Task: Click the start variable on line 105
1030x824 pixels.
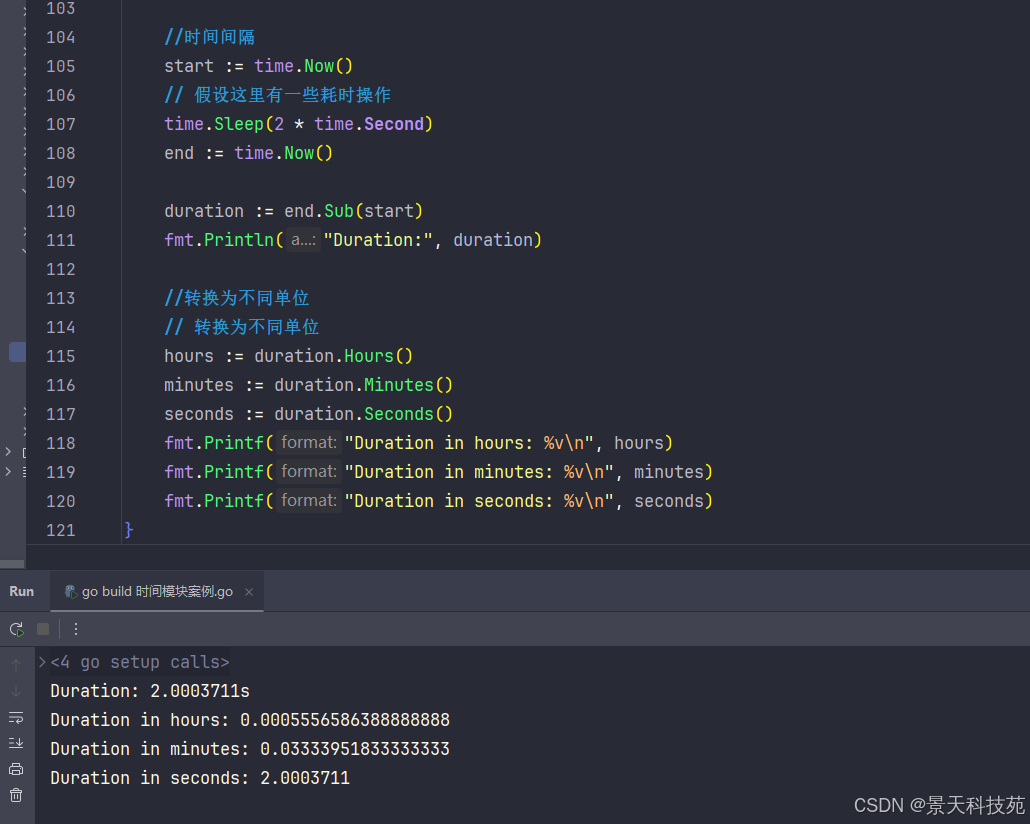Action: (x=189, y=66)
